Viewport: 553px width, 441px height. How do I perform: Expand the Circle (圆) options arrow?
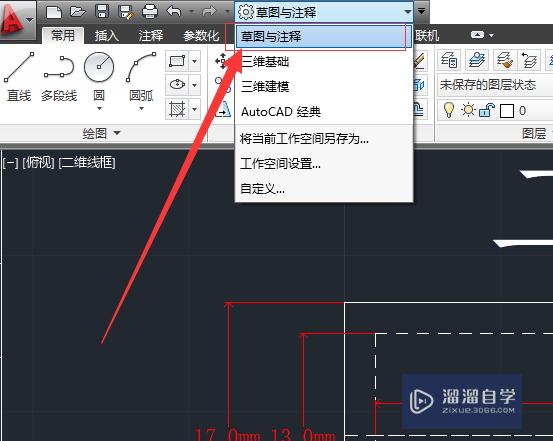pyautogui.click(x=99, y=108)
